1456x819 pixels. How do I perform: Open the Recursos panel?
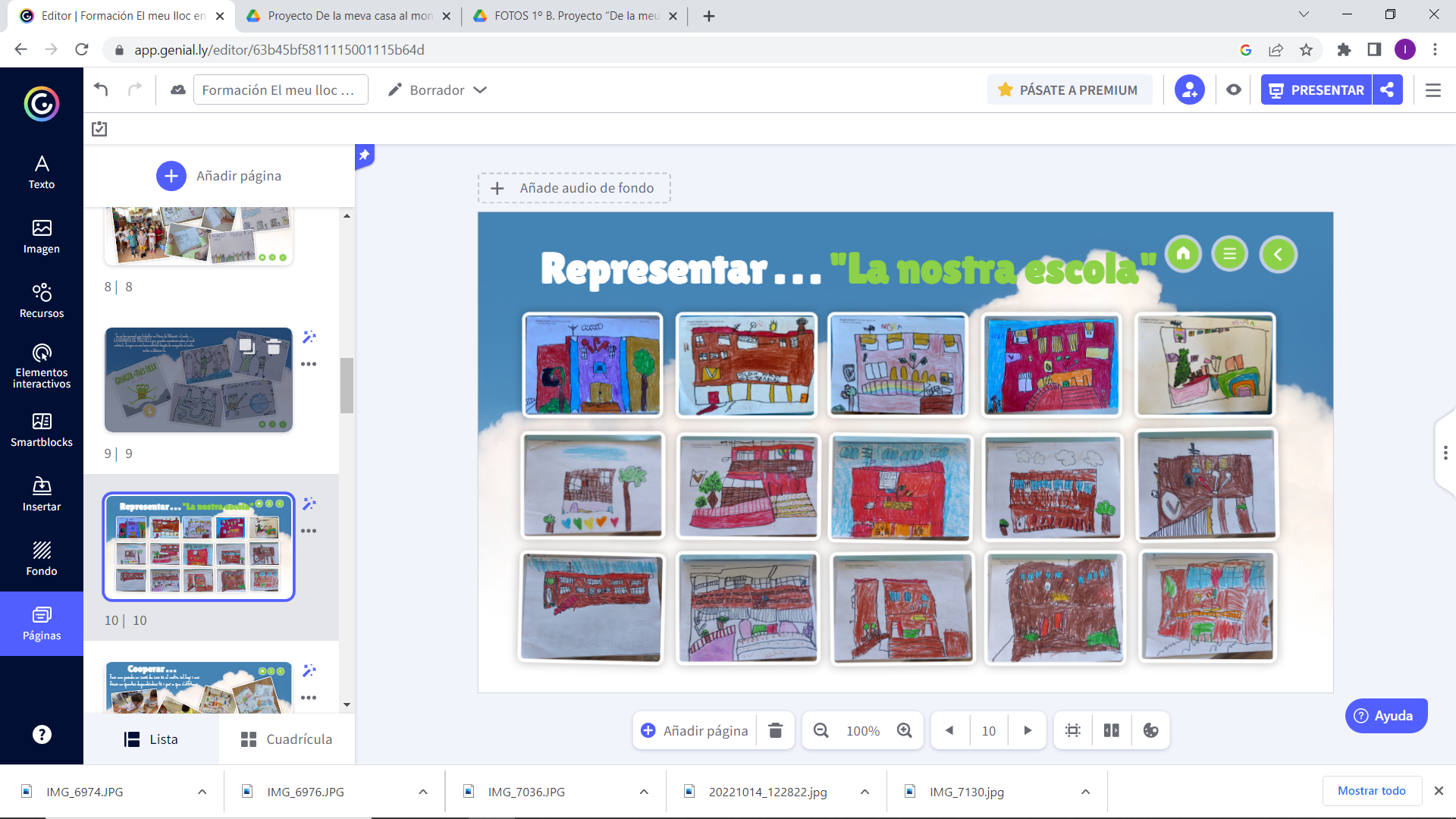42,300
